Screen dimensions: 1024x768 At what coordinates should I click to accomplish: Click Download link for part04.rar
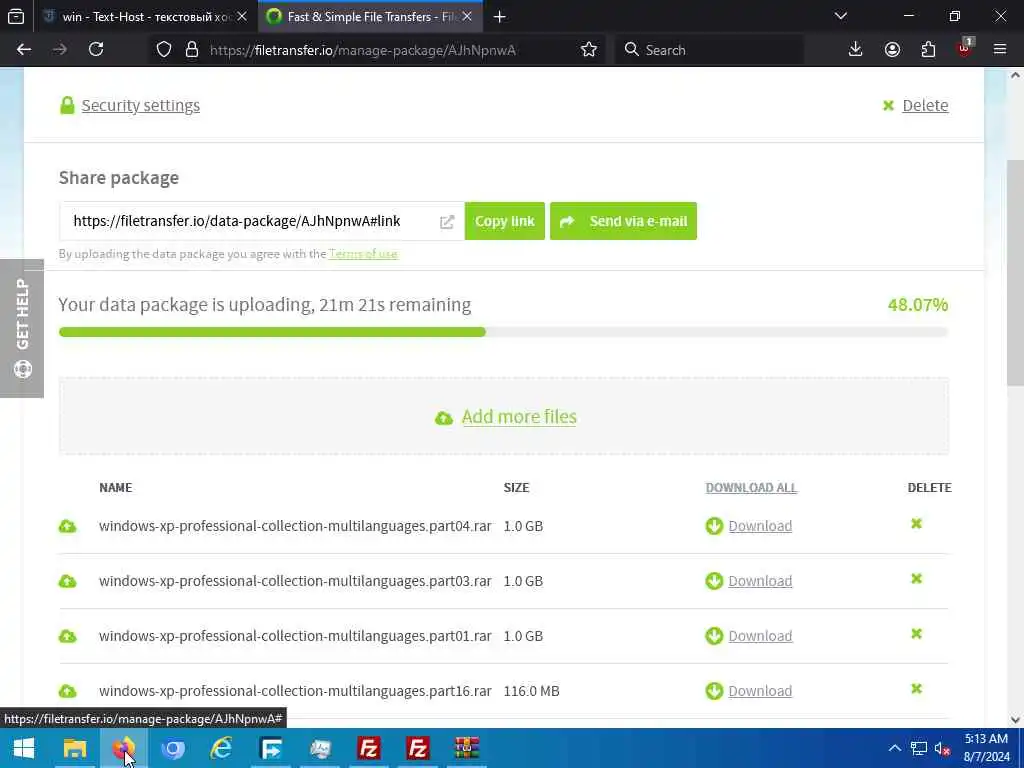(760, 526)
